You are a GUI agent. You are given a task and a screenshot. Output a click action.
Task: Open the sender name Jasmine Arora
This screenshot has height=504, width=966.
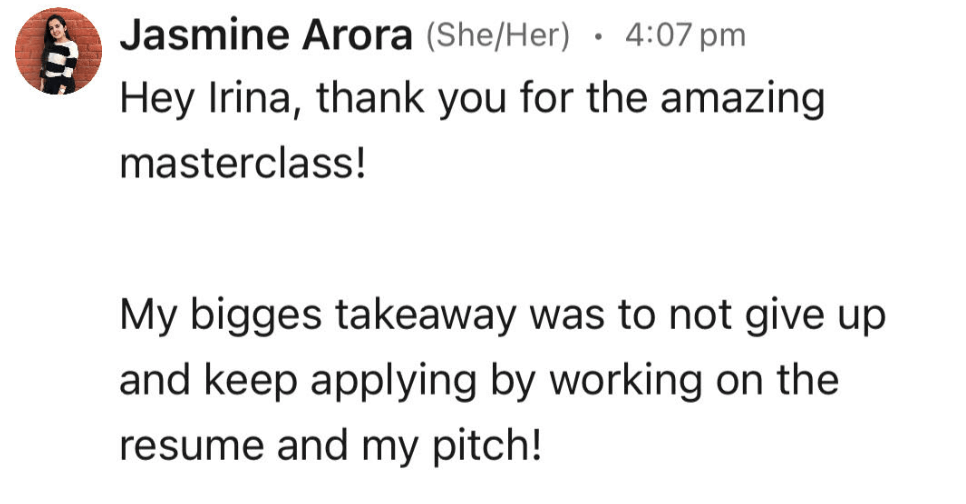click(266, 36)
